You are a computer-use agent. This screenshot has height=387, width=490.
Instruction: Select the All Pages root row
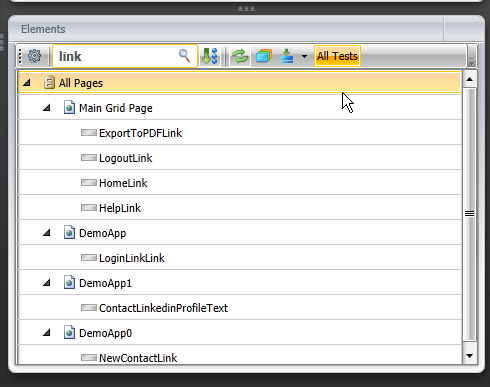239,82
